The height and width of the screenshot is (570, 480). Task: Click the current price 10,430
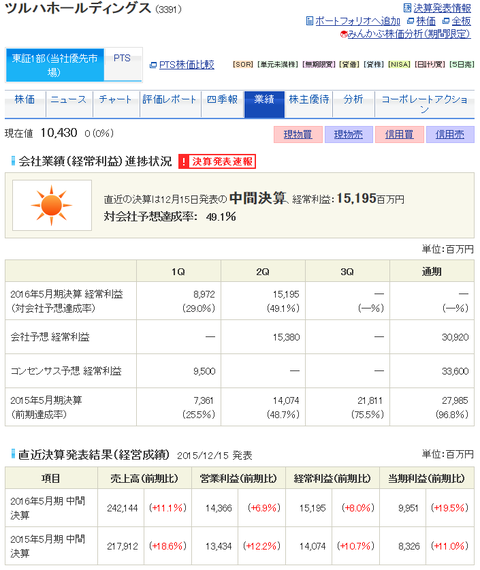tap(59, 133)
